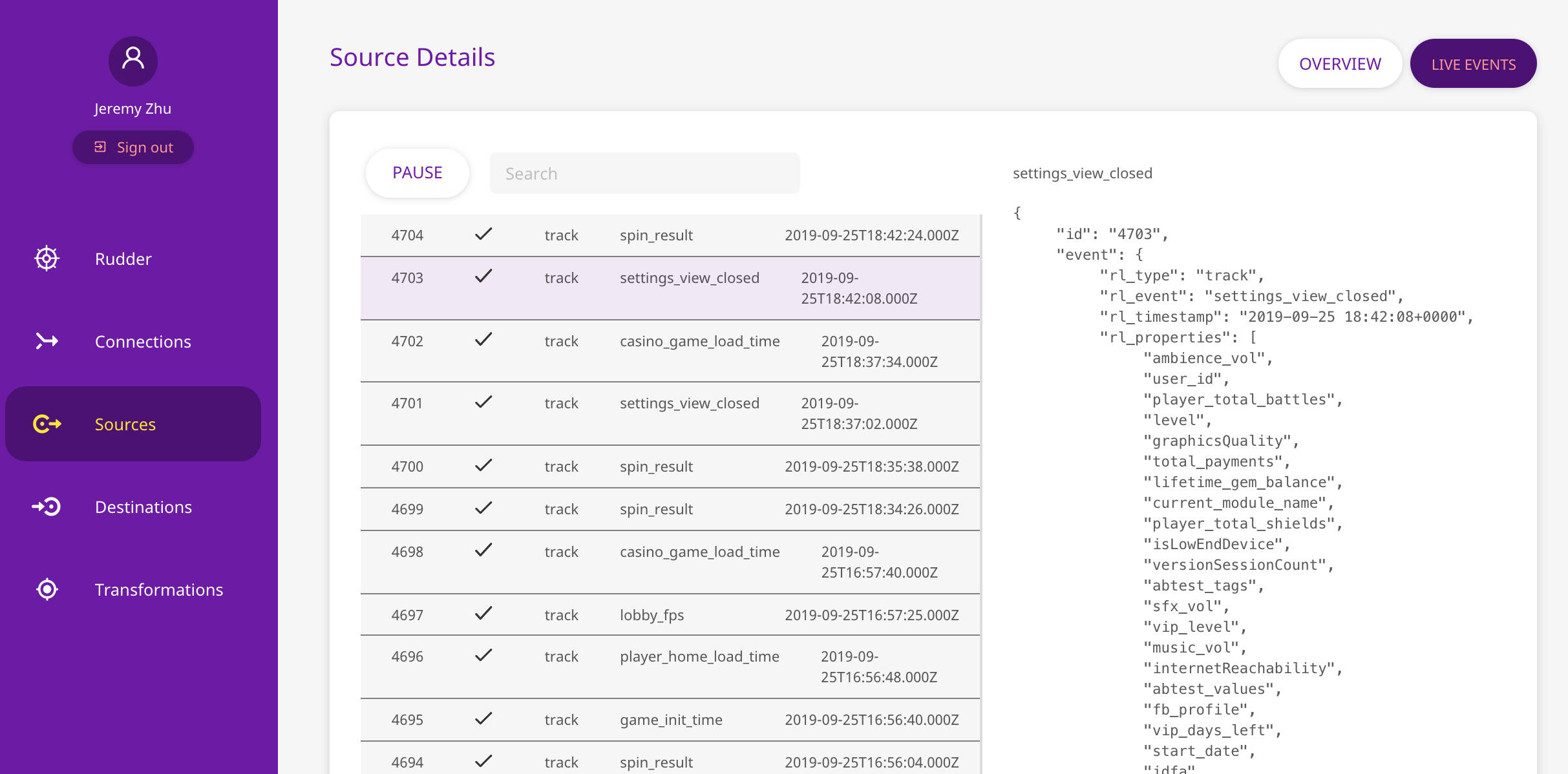Click the Transformations sidebar icon
The width and height of the screenshot is (1568, 774).
tap(47, 589)
